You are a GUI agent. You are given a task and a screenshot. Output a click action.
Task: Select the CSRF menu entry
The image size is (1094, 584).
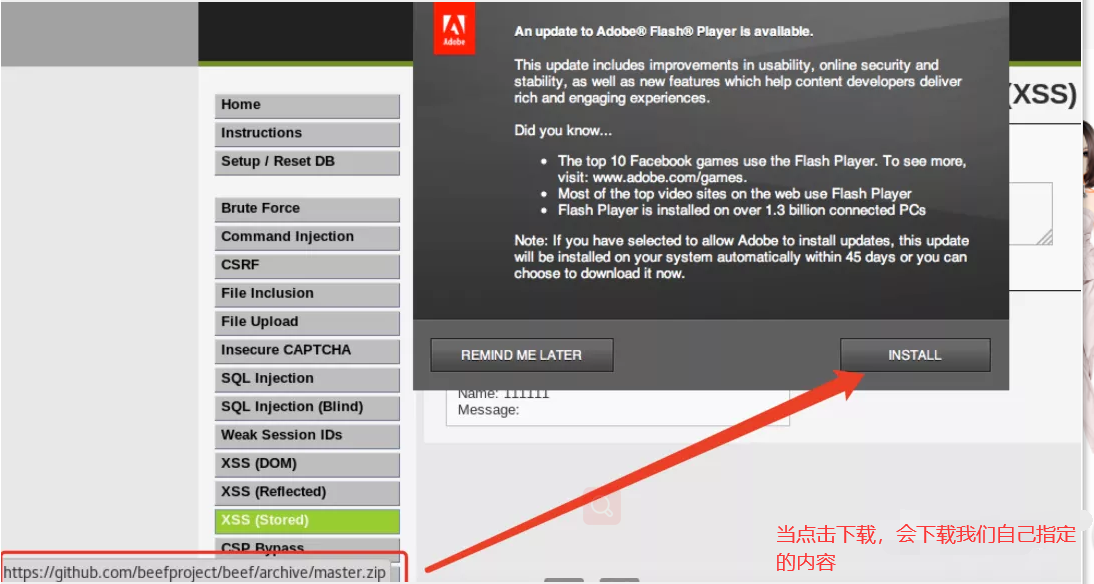(x=307, y=265)
